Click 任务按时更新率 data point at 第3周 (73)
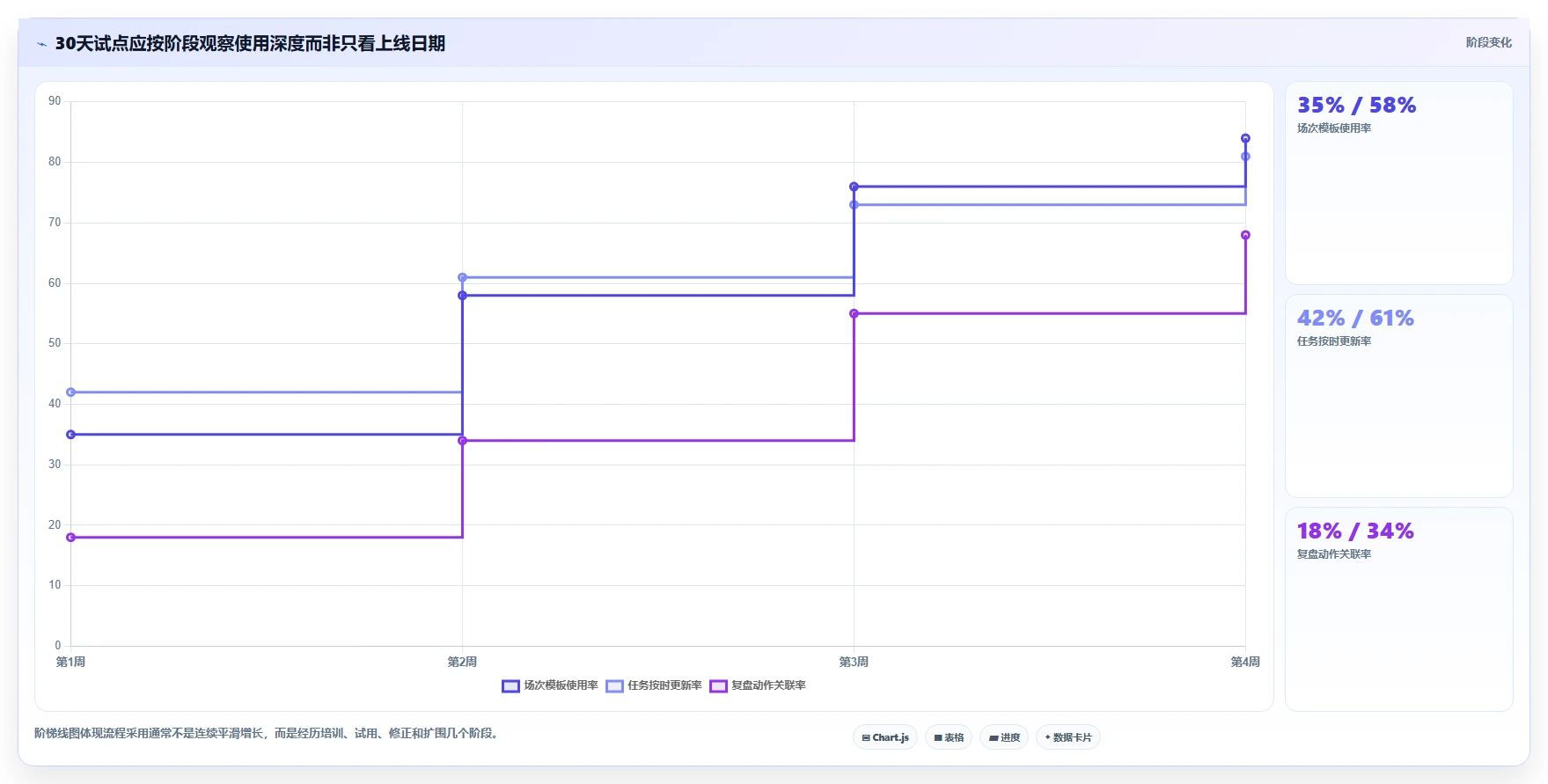This screenshot has width=1548, height=784. point(854,205)
